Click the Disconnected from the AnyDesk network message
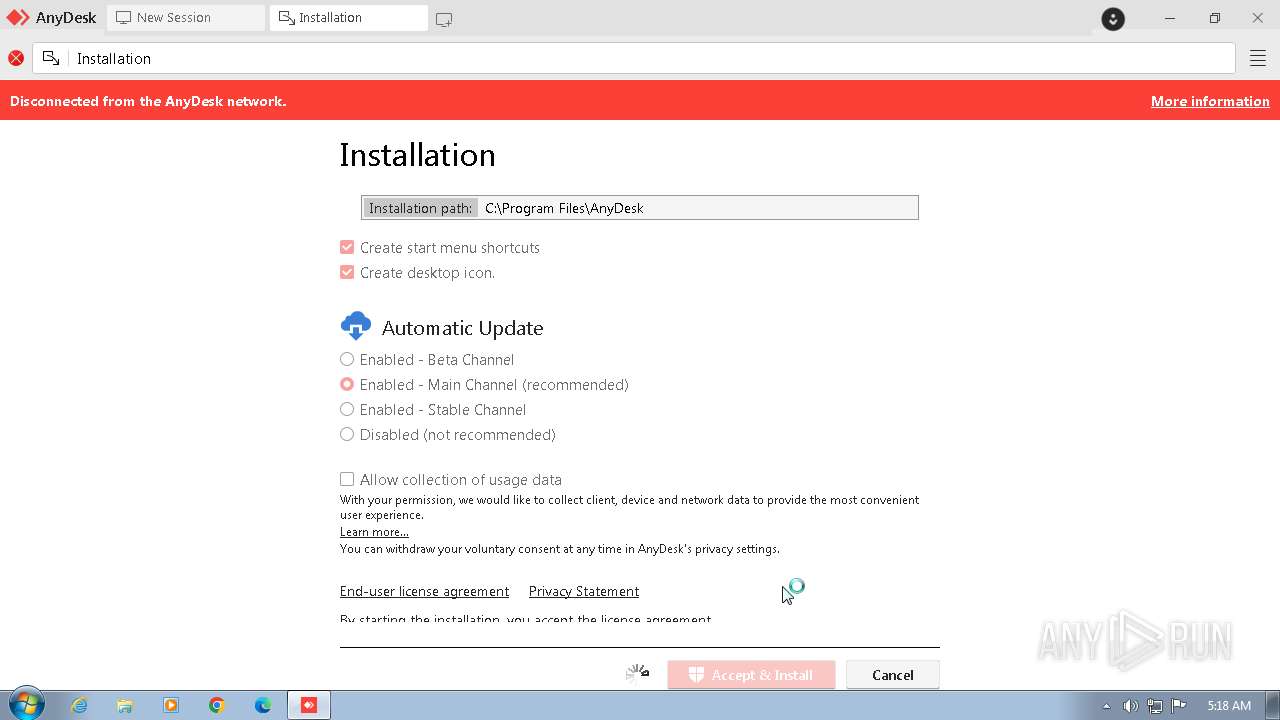1280x720 pixels. (148, 101)
